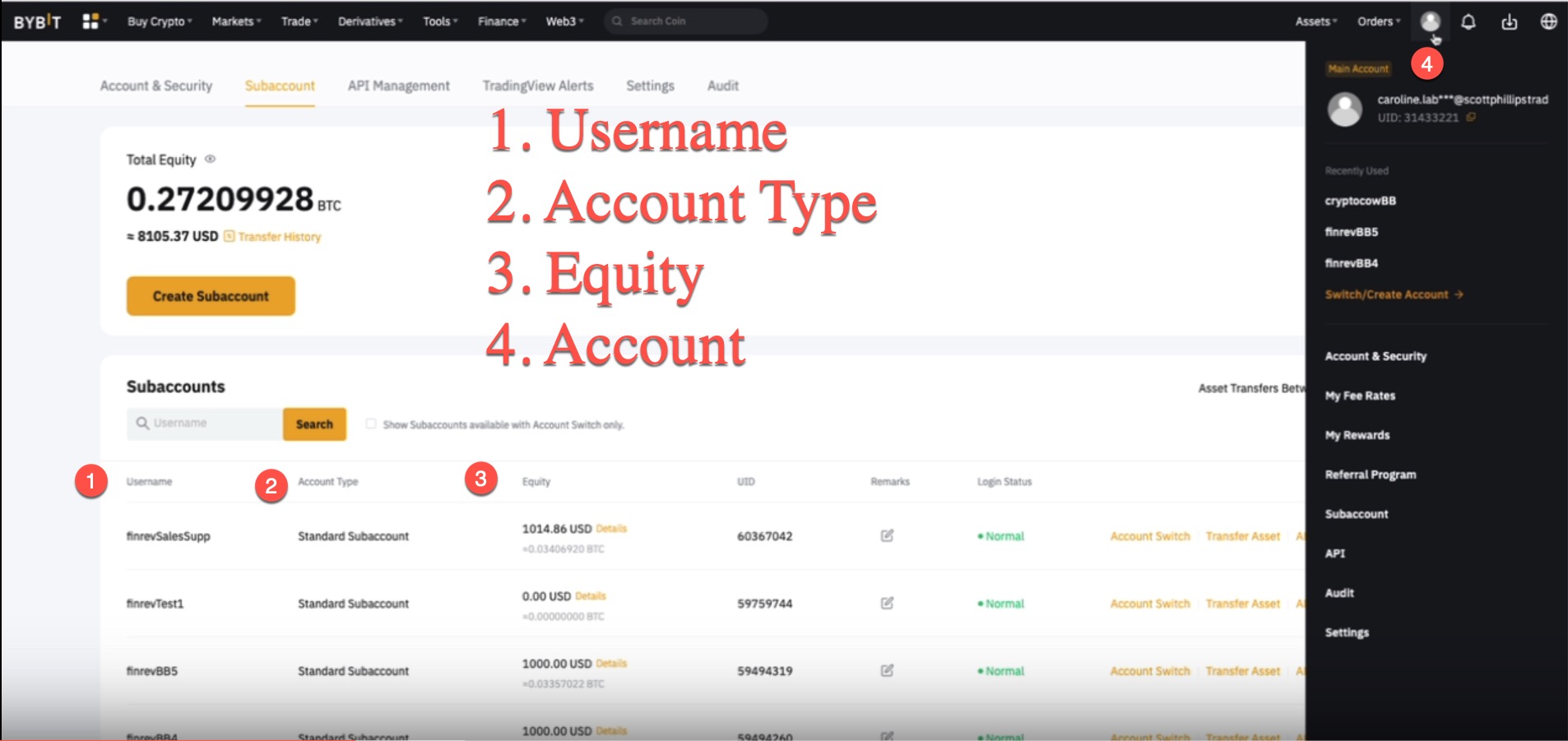Edit remarks icon for finrevTest1

(x=887, y=604)
